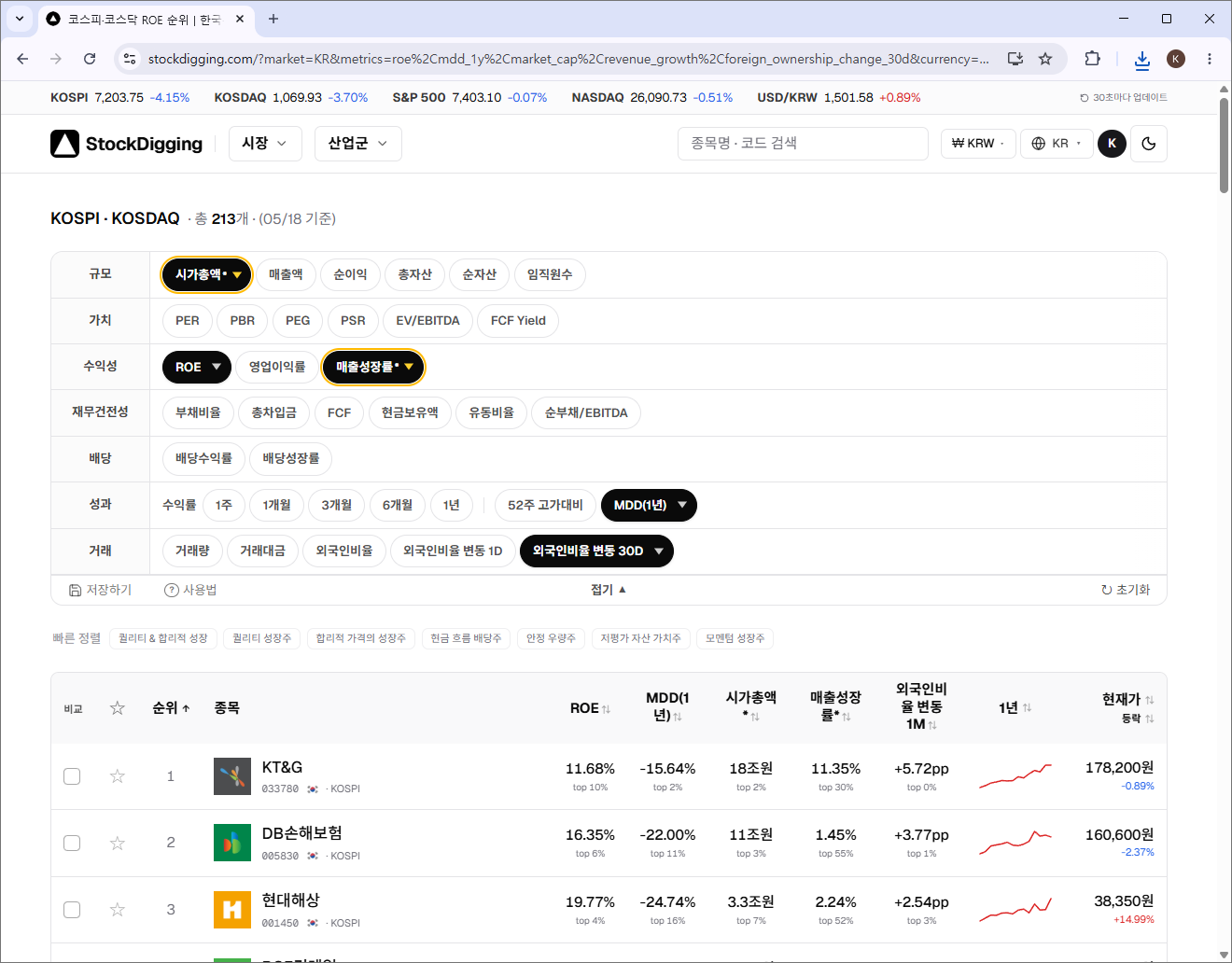
Task: Open the K user avatar menu
Action: (x=1112, y=144)
